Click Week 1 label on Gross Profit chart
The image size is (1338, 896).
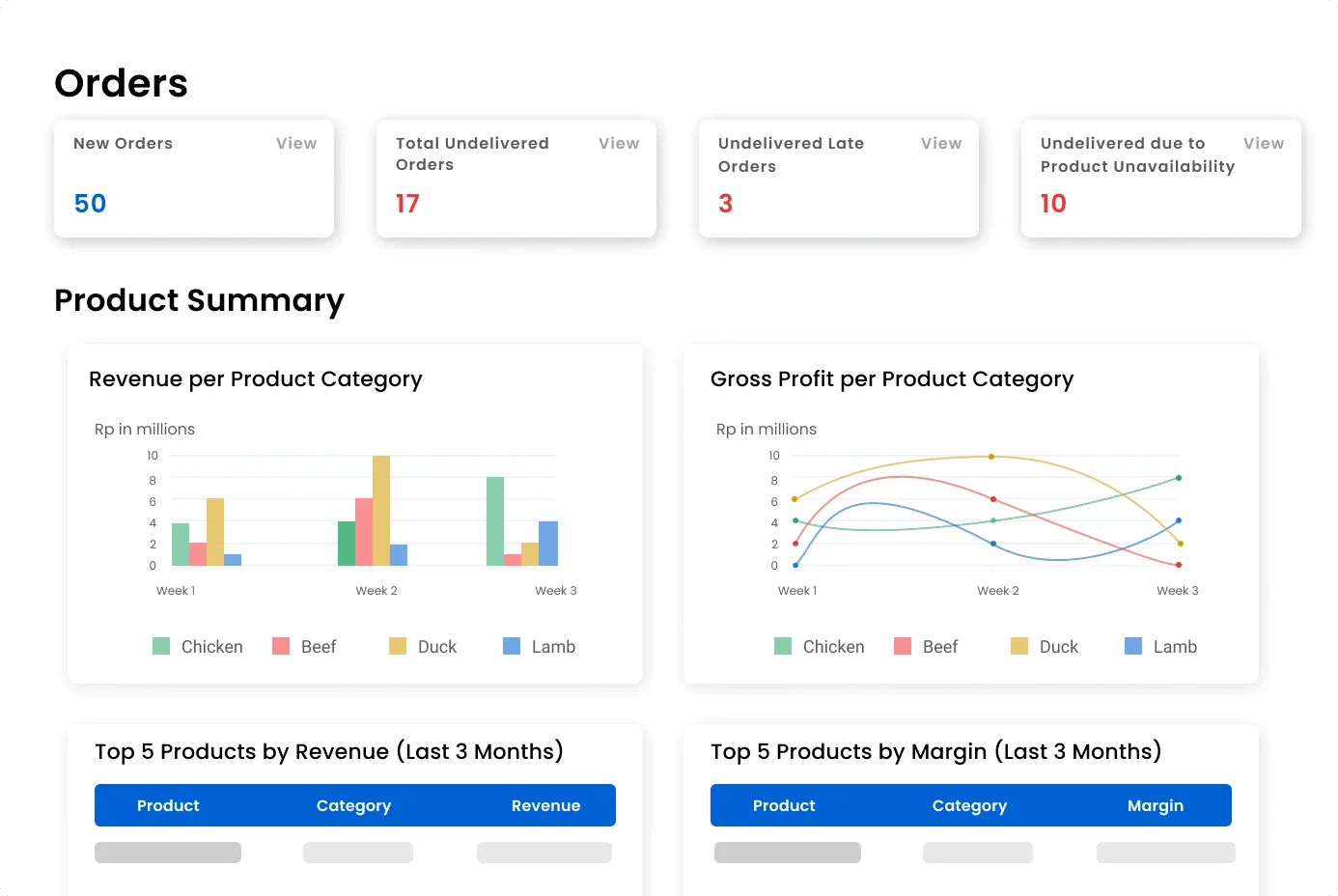797,591
